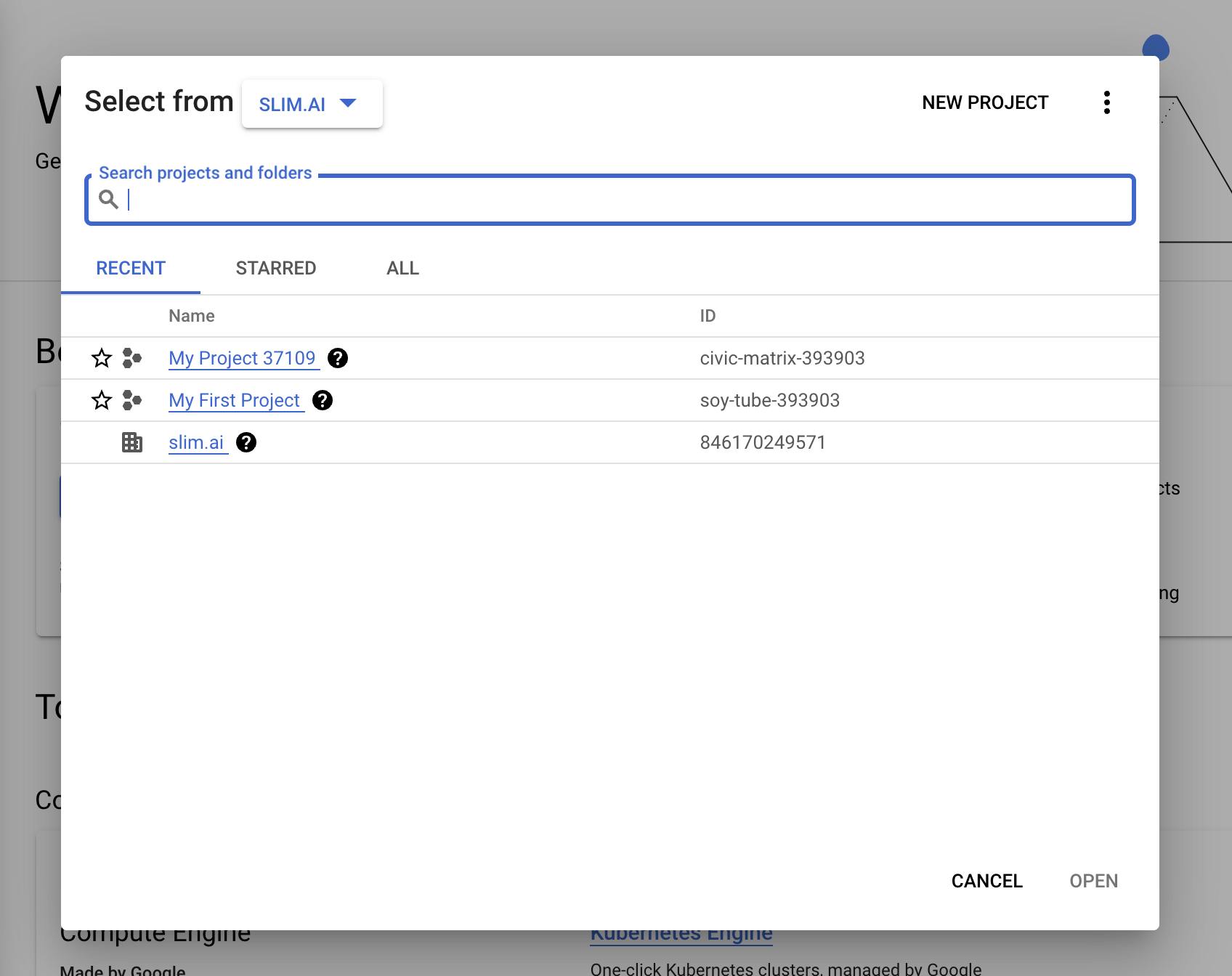Cancel the project selection dialog
The image size is (1232, 976).
click(x=987, y=881)
